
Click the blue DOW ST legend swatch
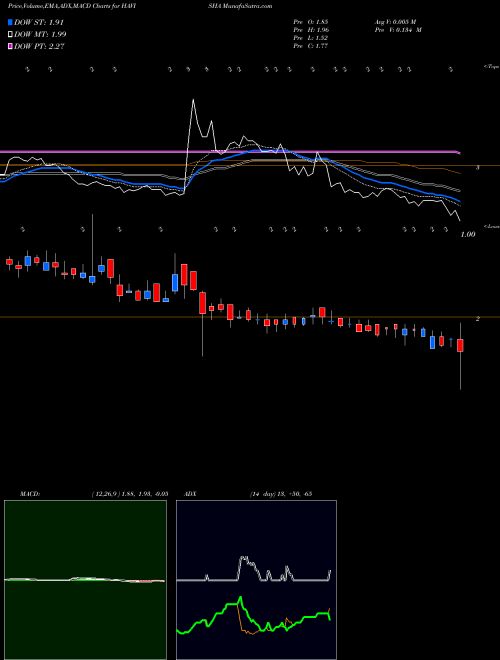click(x=10, y=22)
